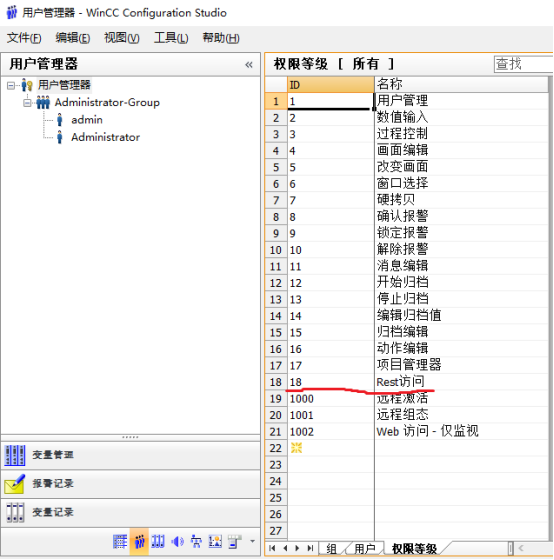The width and height of the screenshot is (554, 560).
Task: Select Administrator-Group in the tree
Action: coord(107,102)
